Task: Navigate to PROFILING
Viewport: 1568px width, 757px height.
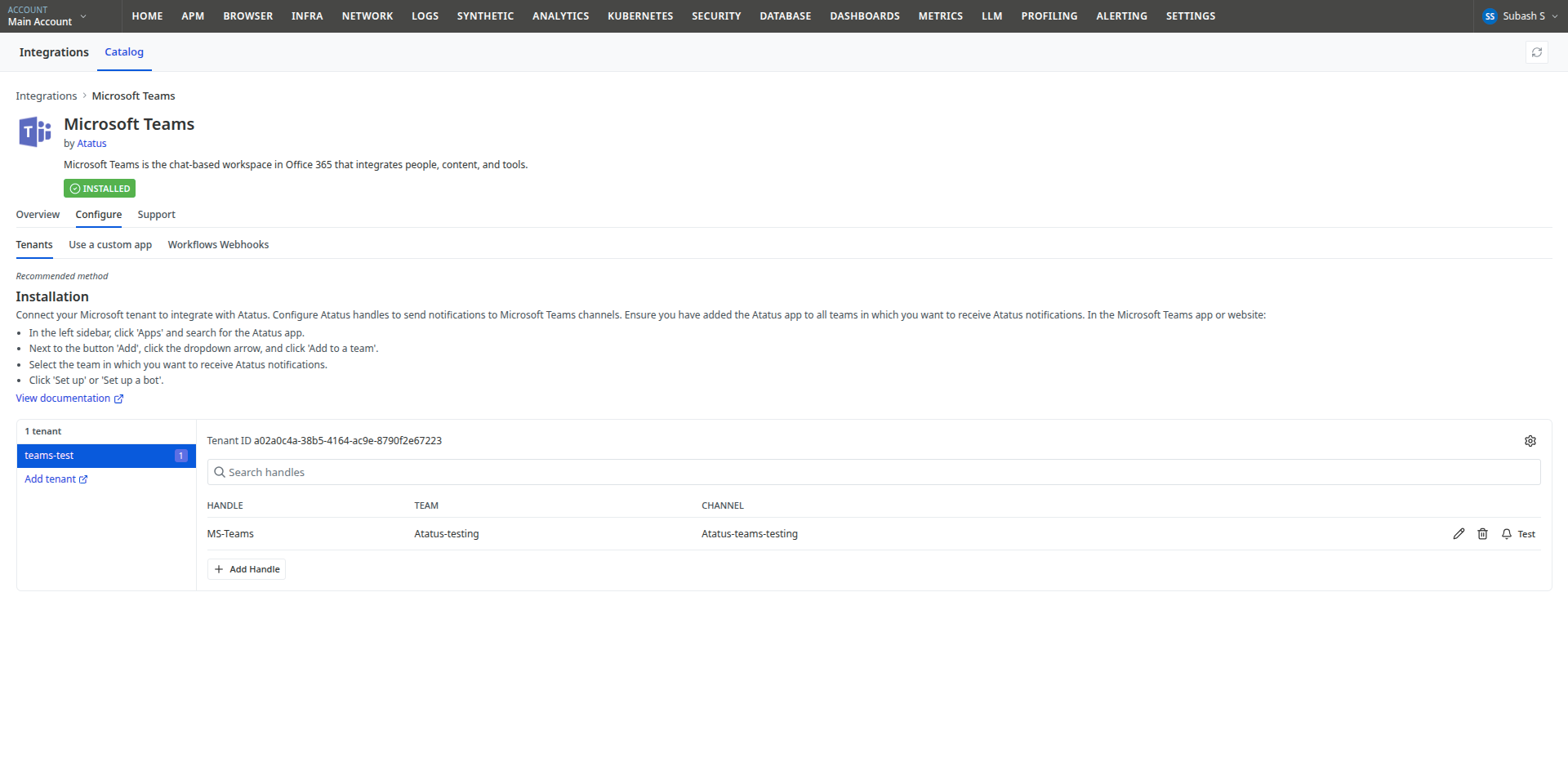Action: pyautogui.click(x=1049, y=16)
